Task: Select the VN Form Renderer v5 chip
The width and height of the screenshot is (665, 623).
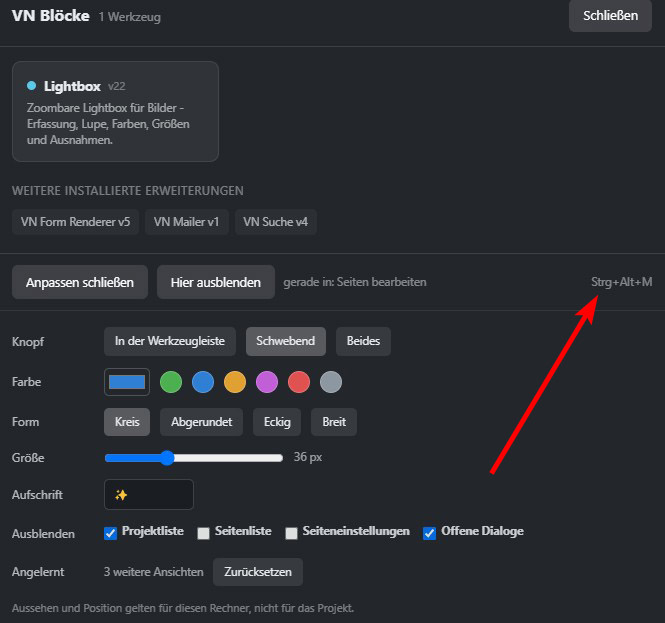Action: coord(75,222)
